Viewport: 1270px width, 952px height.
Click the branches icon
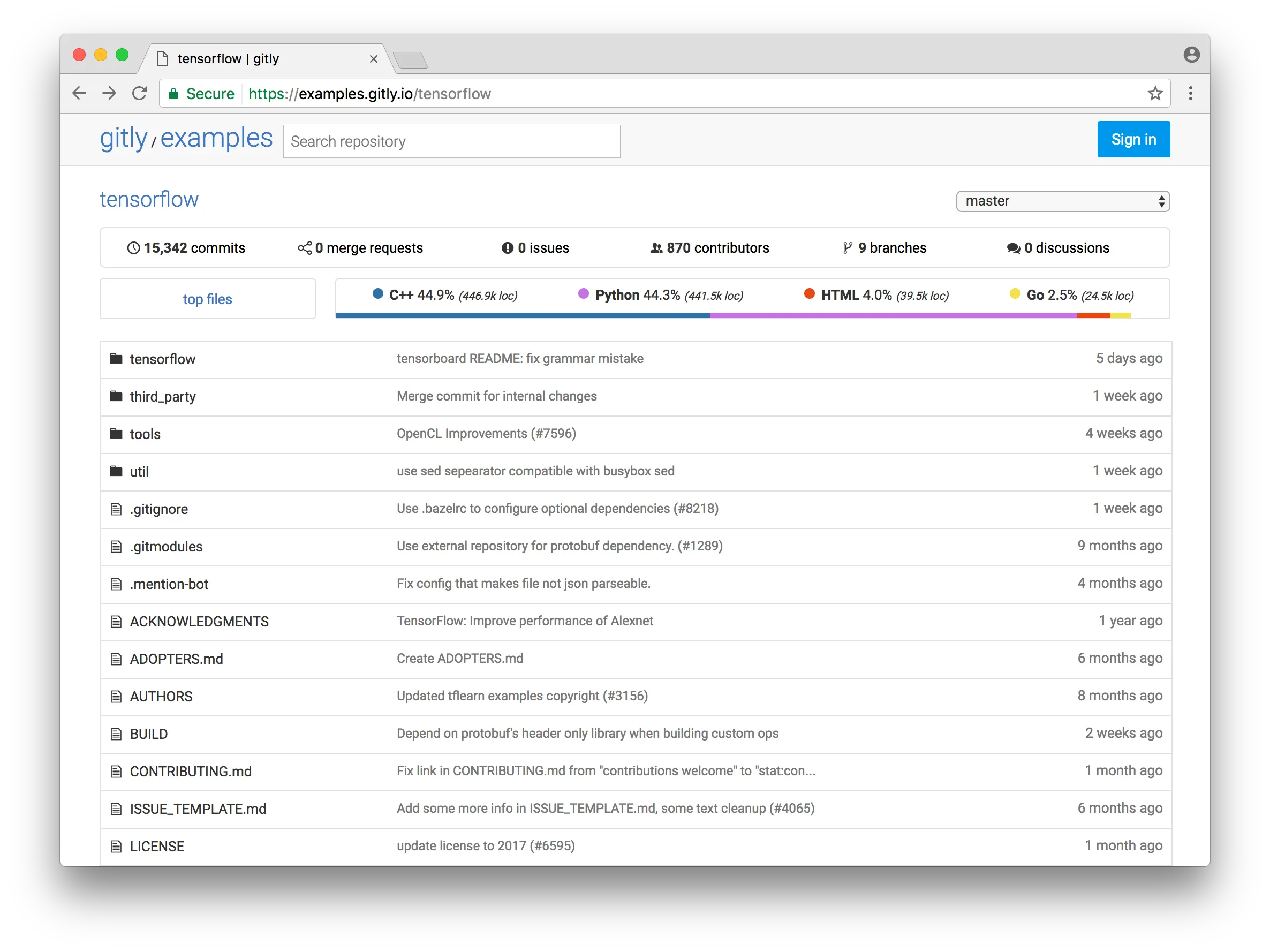(847, 247)
